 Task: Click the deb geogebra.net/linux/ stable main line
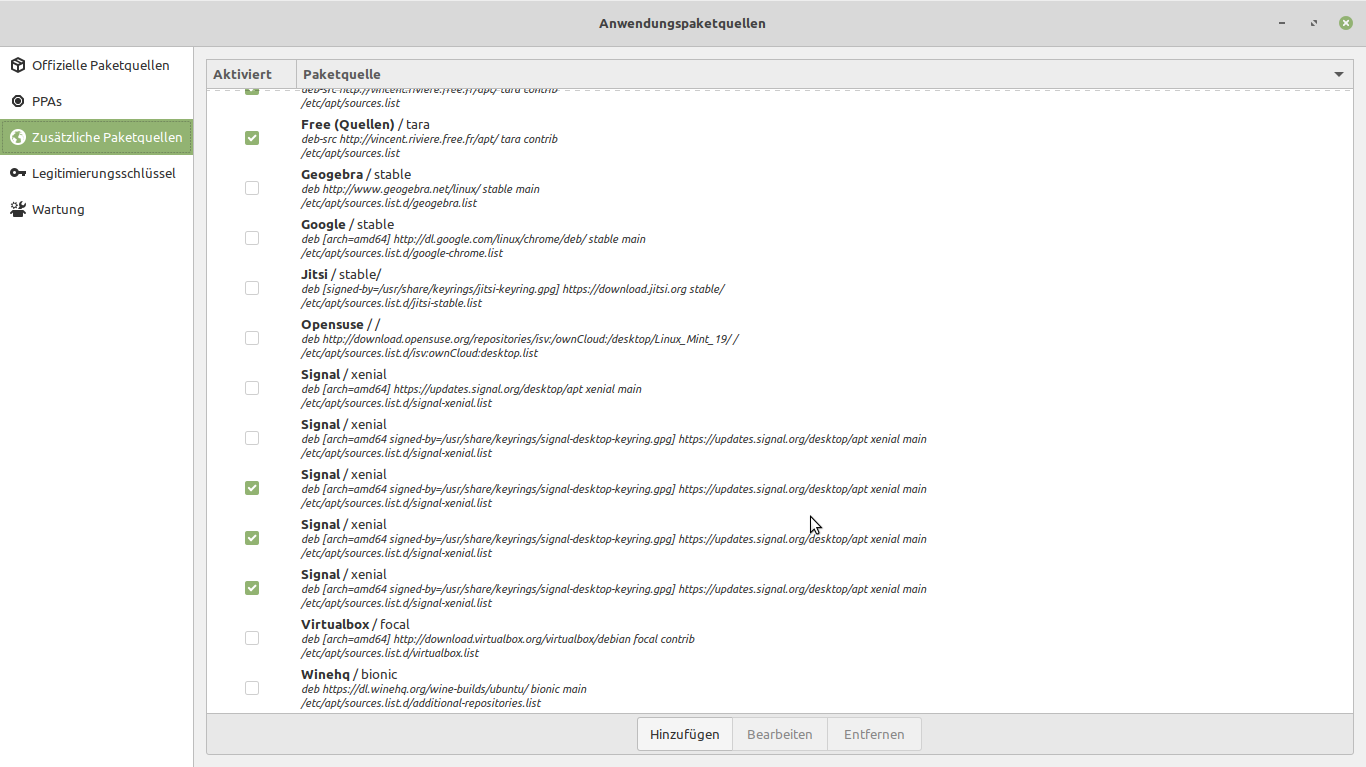pyautogui.click(x=420, y=189)
